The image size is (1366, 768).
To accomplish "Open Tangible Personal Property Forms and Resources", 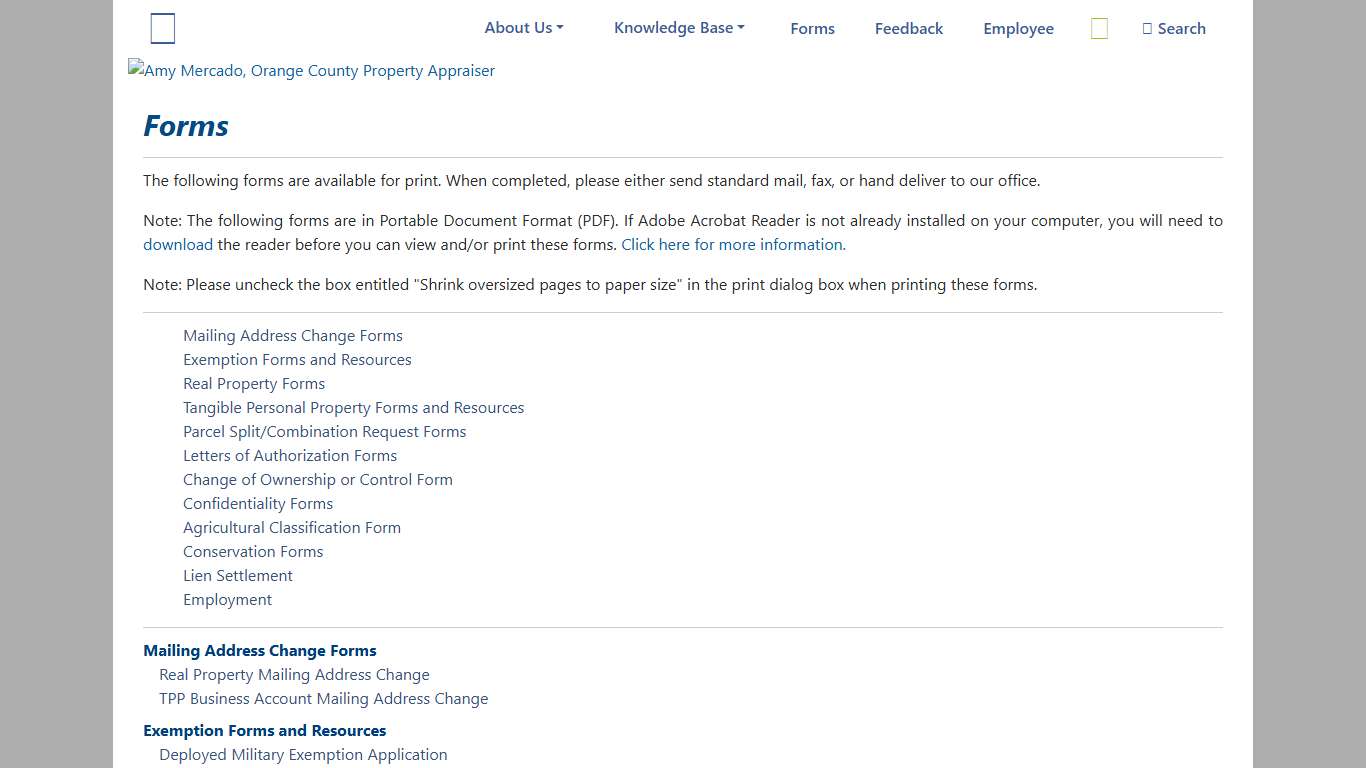I will 353,408.
